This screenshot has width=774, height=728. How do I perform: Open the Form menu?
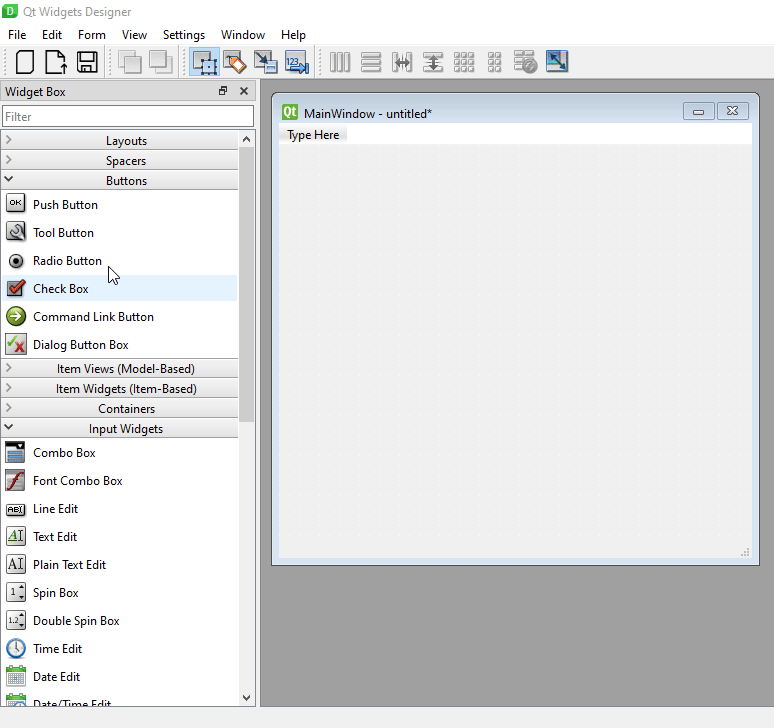[92, 35]
